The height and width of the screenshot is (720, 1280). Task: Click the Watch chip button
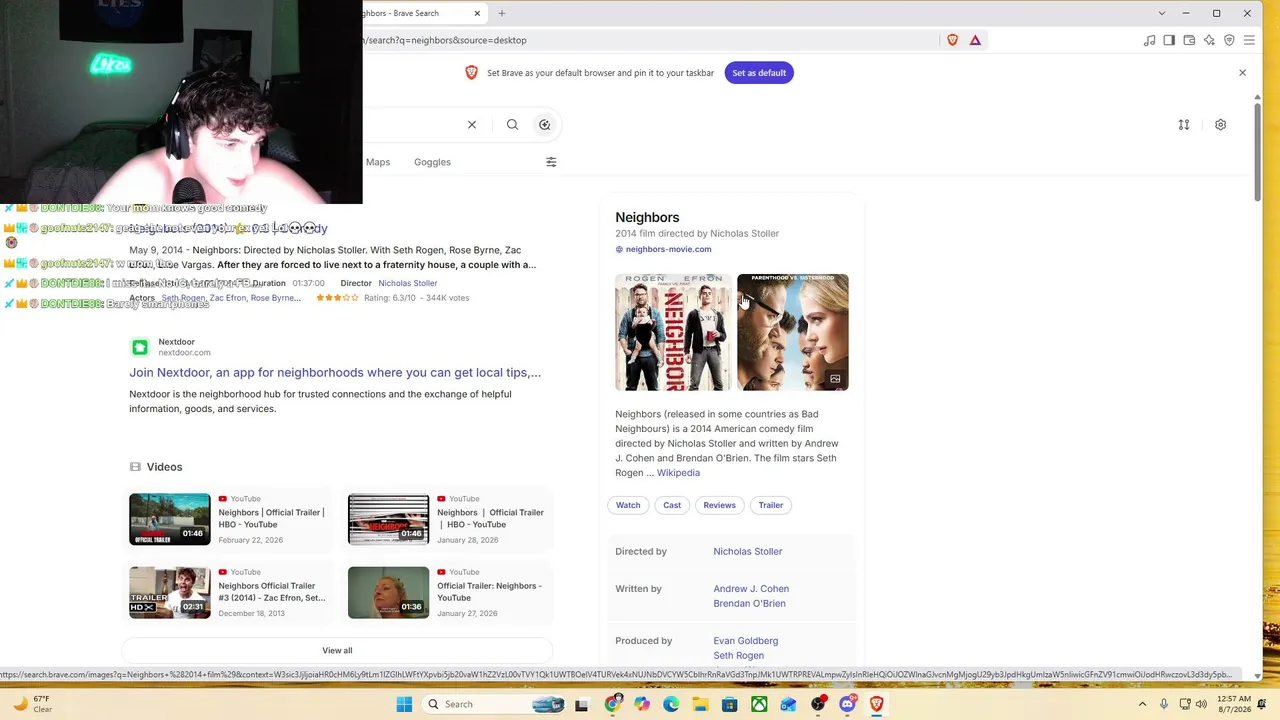(x=628, y=505)
